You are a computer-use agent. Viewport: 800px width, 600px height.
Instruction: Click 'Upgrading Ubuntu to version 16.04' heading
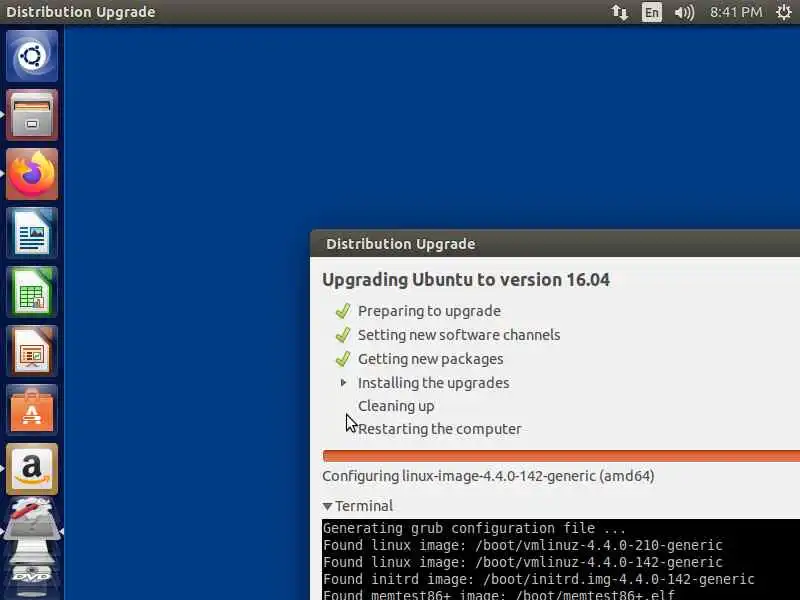point(466,280)
